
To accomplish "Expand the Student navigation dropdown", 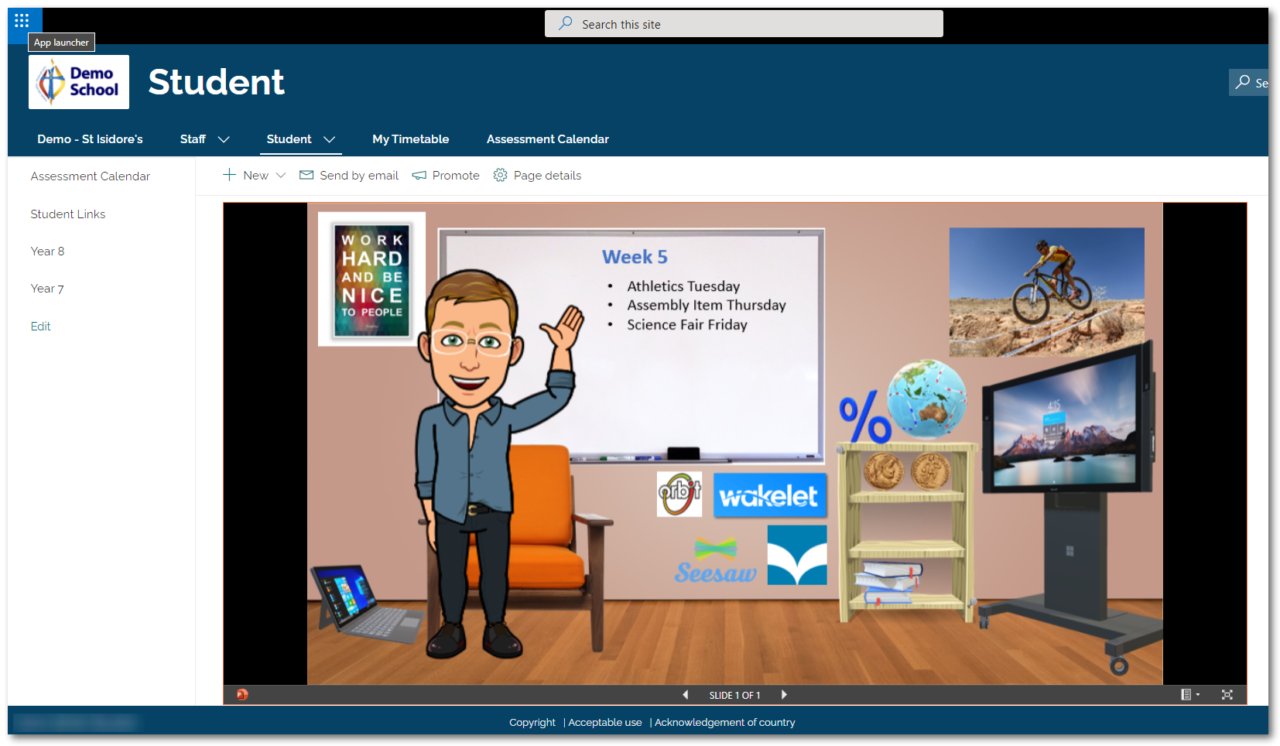I will 329,140.
